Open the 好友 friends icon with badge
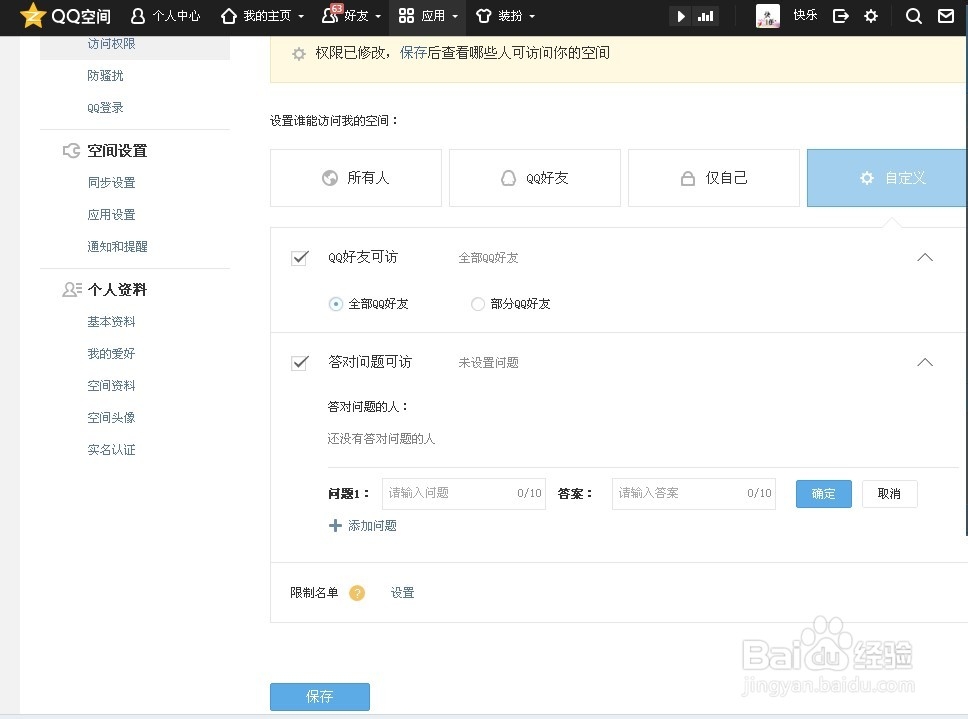 pos(332,14)
